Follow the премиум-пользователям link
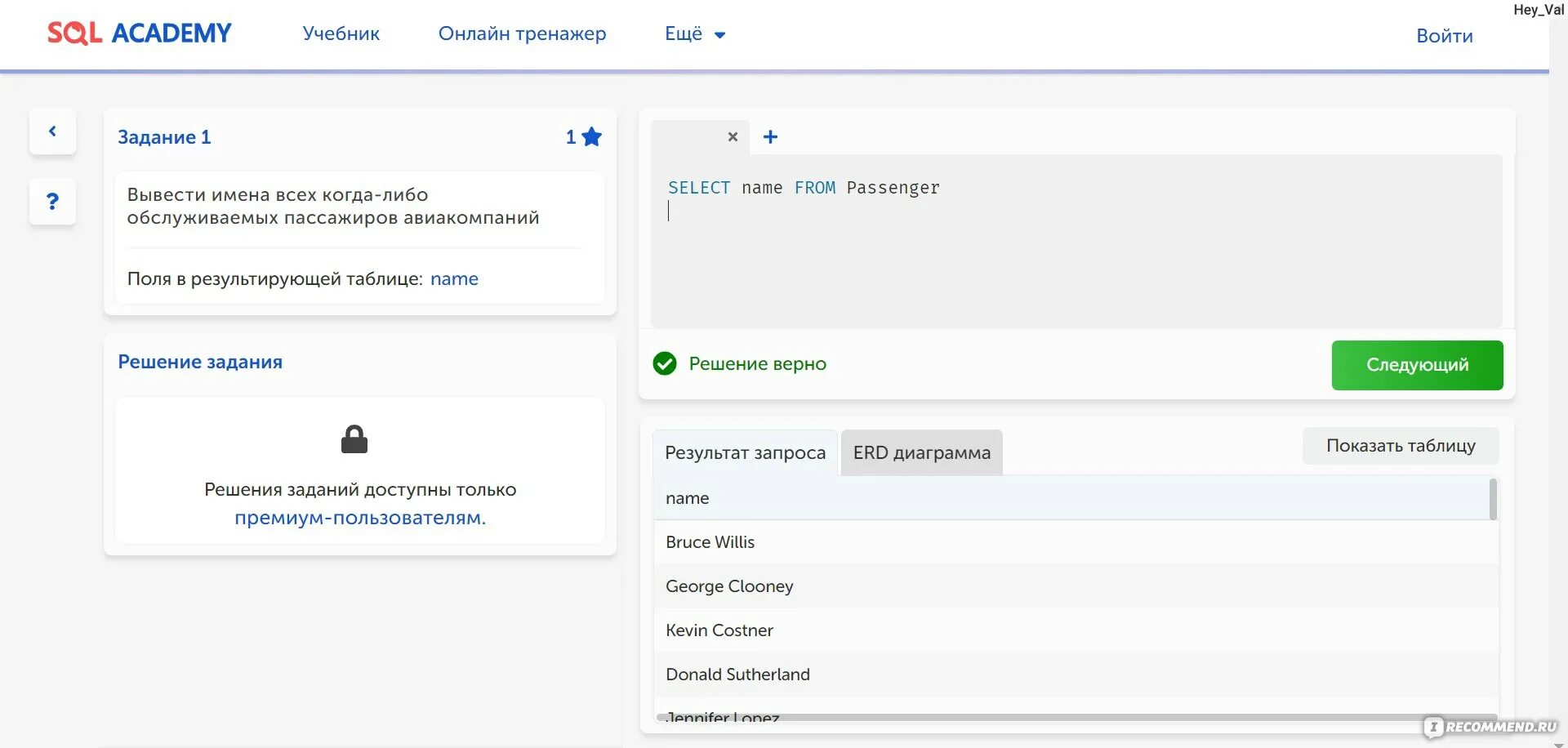This screenshot has height=748, width=1568. (x=360, y=518)
